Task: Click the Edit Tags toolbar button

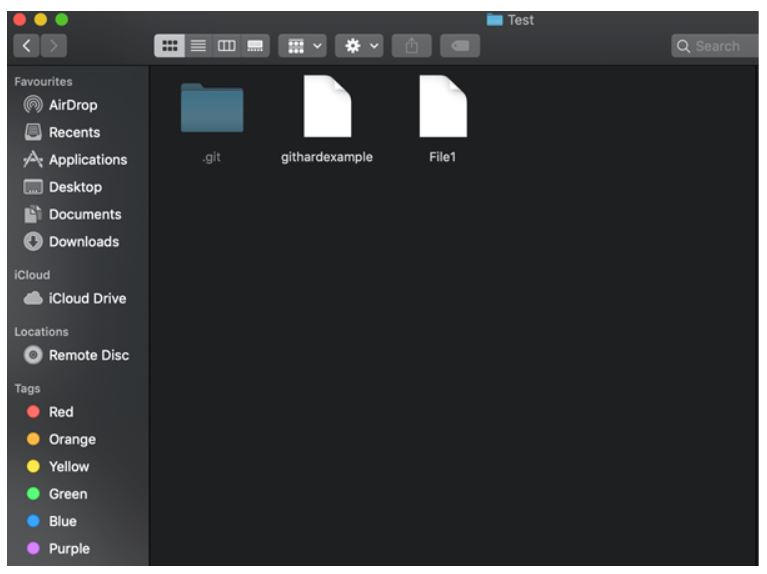Action: click(x=460, y=46)
